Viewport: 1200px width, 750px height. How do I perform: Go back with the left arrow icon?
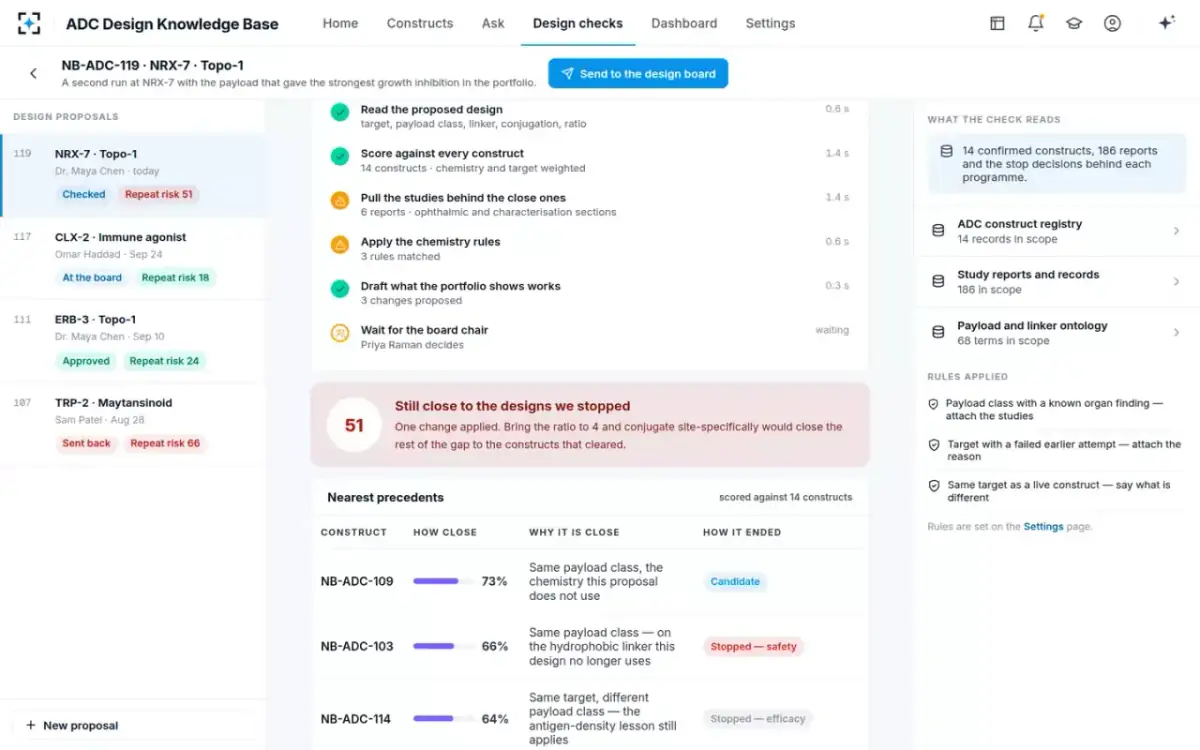pos(33,73)
